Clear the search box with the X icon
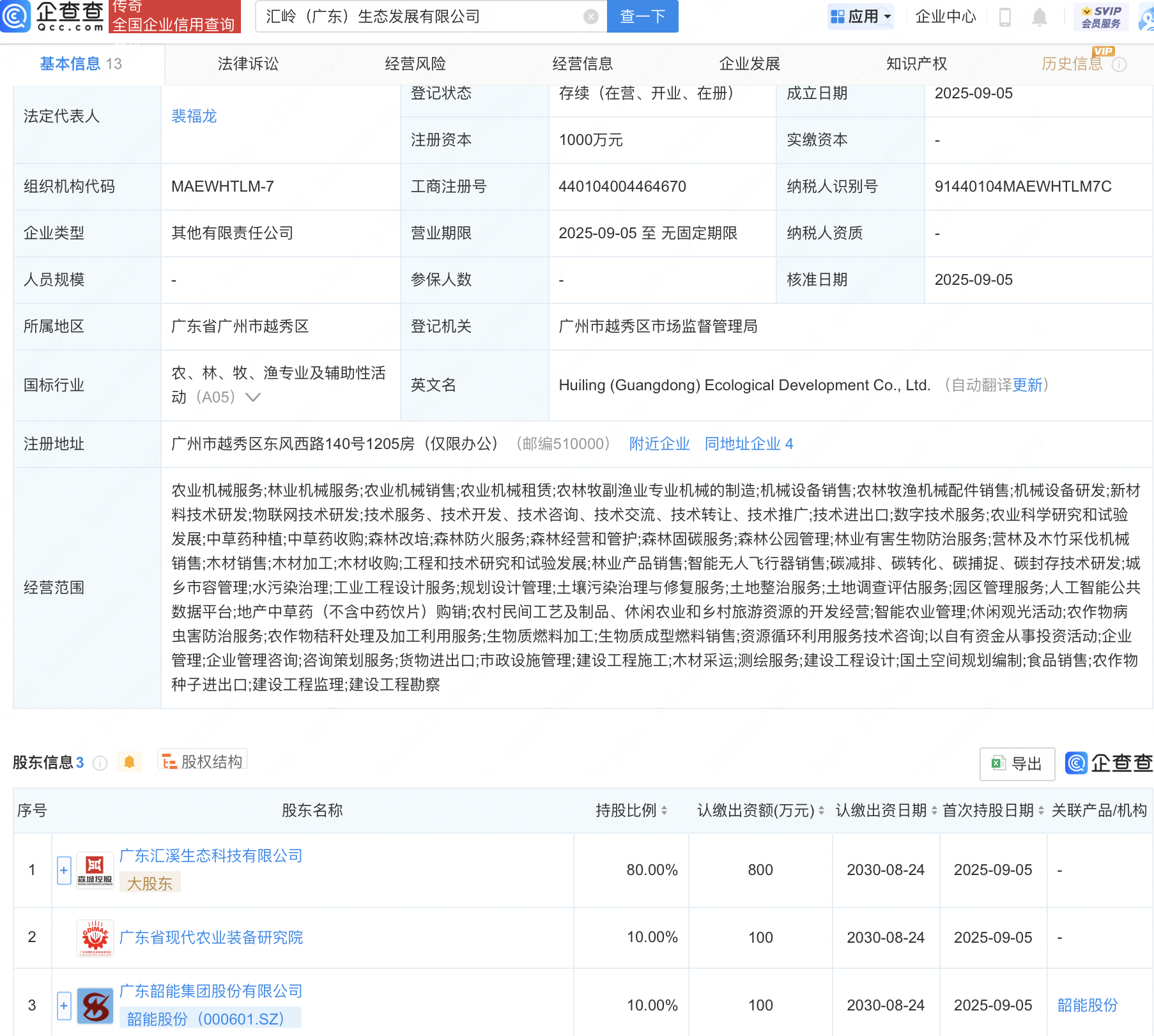This screenshot has height=1036, width=1154. pyautogui.click(x=591, y=17)
